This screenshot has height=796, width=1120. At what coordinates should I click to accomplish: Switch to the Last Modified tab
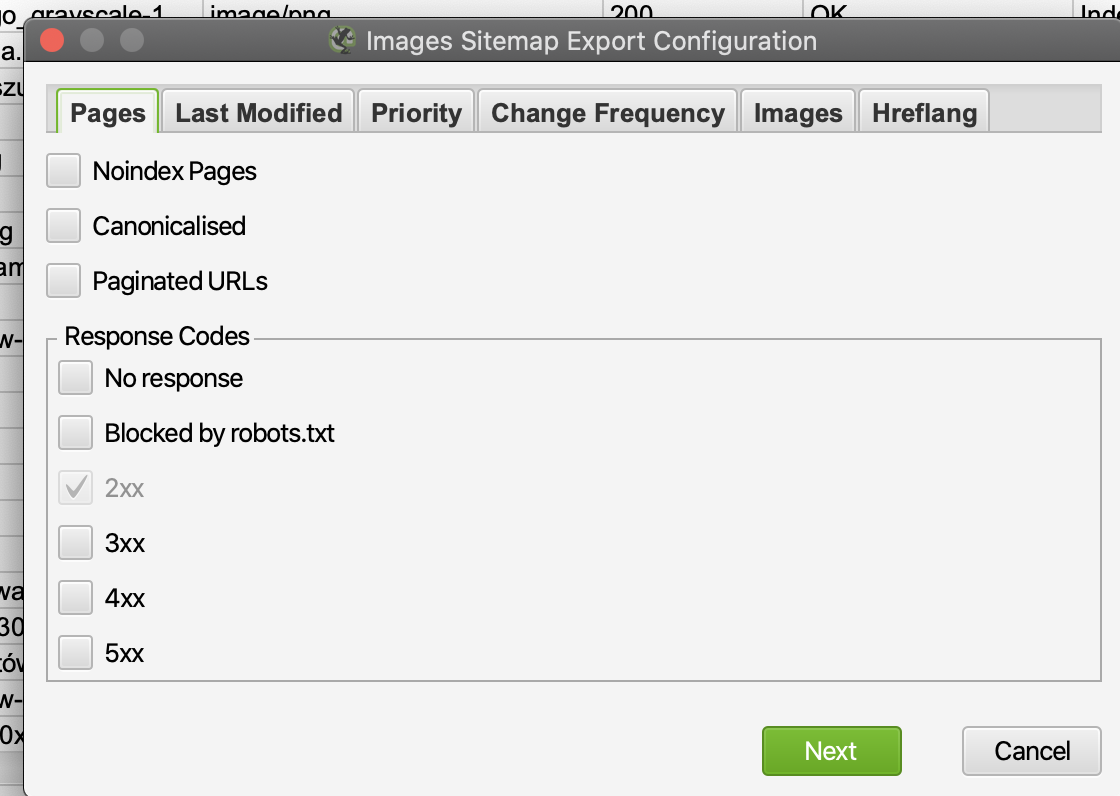[259, 113]
